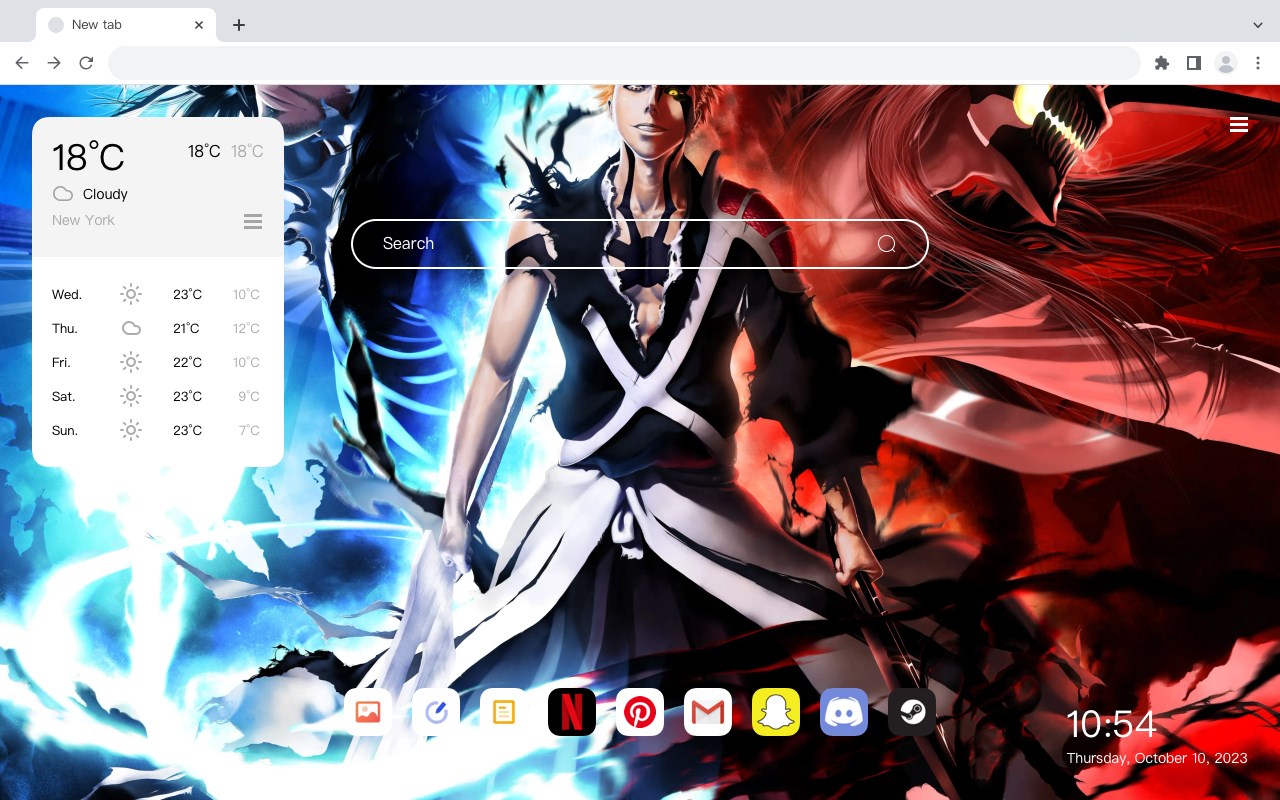Open the Extensions puzzle icon
The image size is (1280, 800).
(1161, 63)
